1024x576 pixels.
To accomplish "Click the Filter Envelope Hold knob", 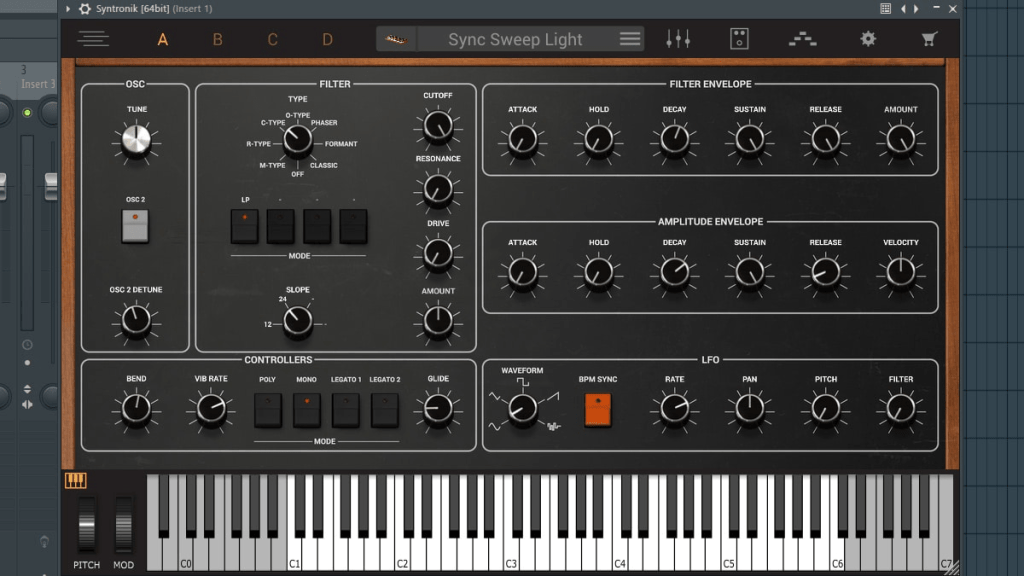I will [598, 140].
